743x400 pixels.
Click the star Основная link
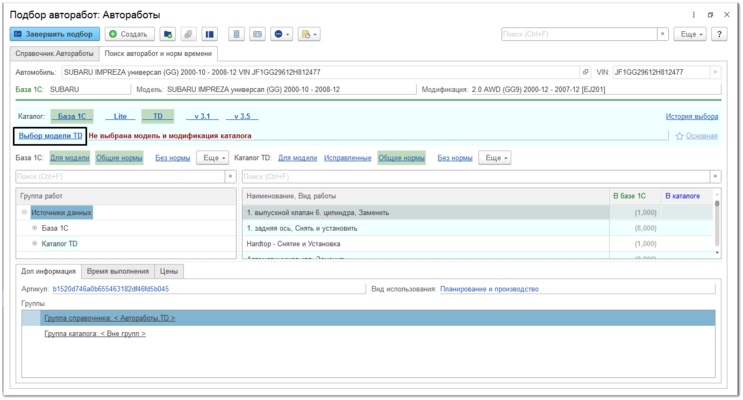[x=696, y=136]
